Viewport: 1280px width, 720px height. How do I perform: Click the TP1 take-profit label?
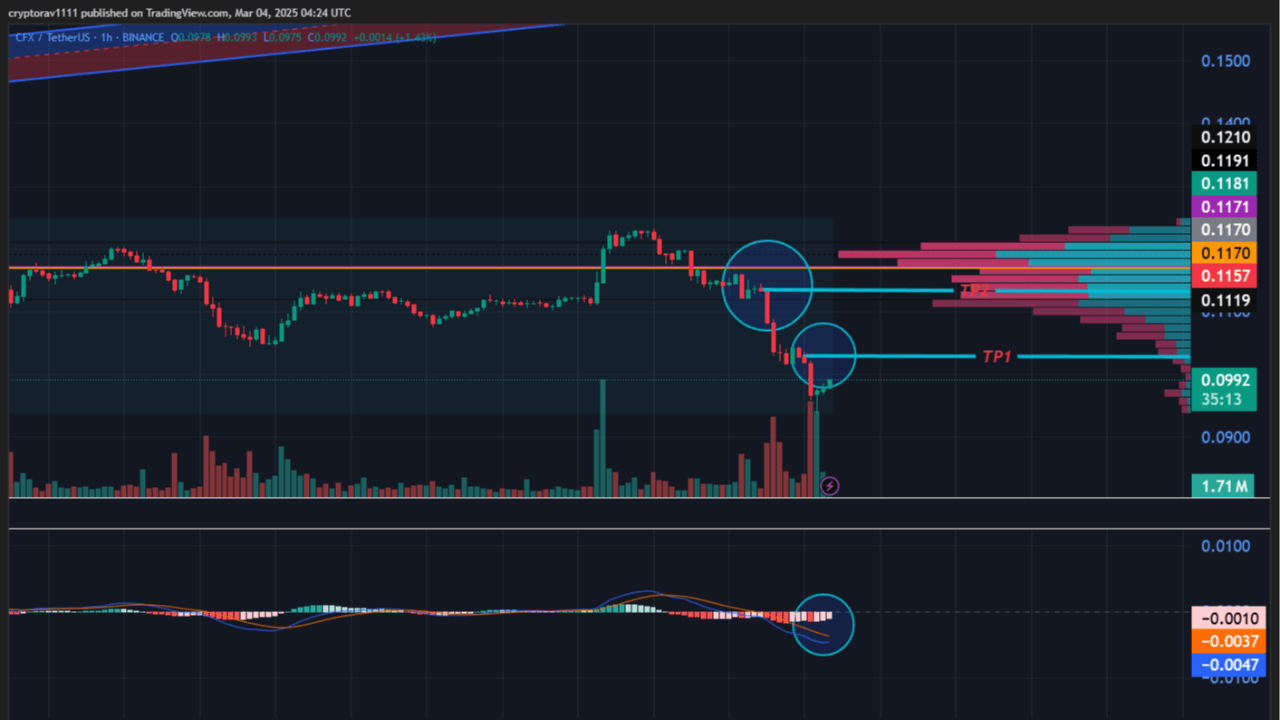[996, 355]
